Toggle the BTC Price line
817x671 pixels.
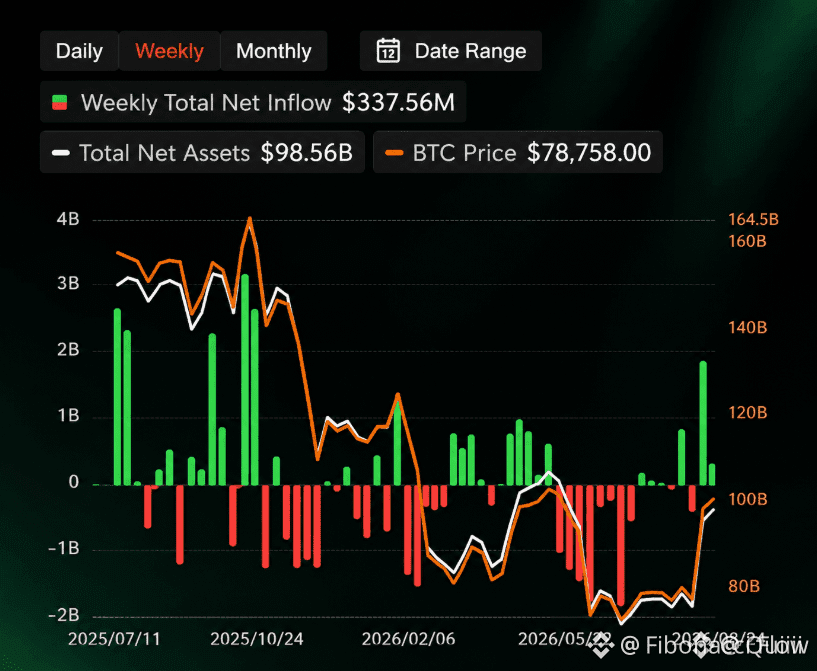pyautogui.click(x=517, y=153)
